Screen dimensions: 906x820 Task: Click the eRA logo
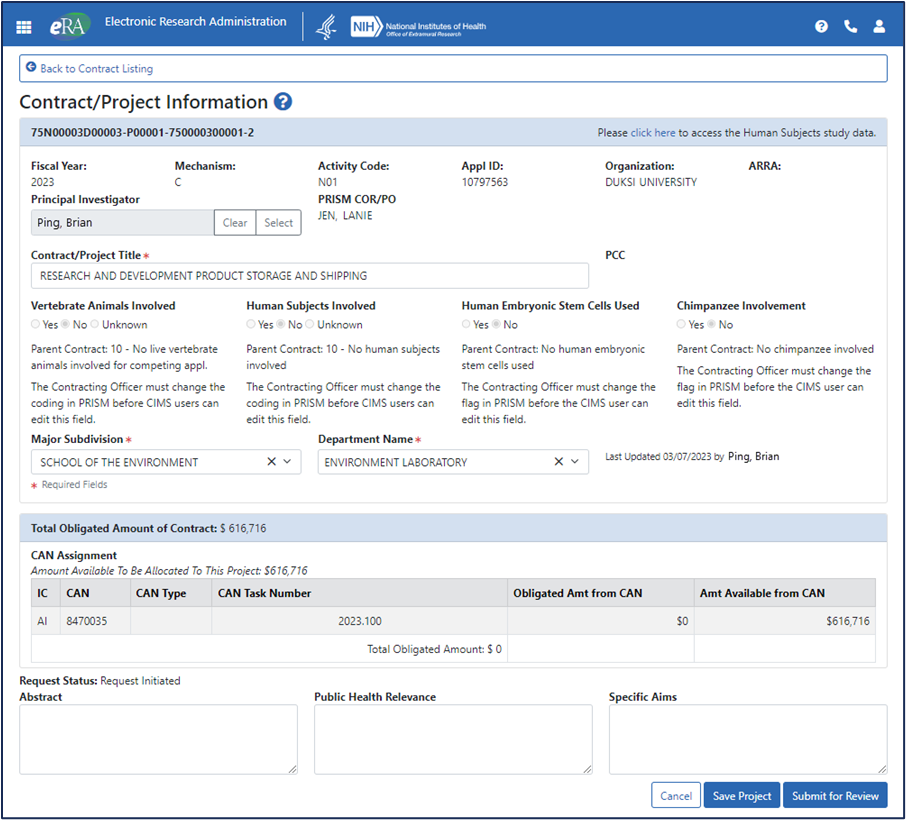click(70, 26)
